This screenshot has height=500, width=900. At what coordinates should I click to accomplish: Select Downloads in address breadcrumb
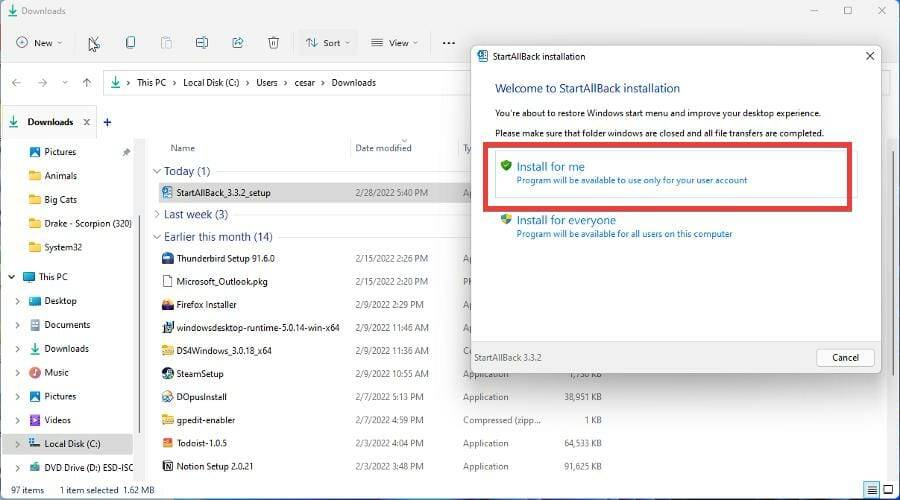tap(354, 83)
